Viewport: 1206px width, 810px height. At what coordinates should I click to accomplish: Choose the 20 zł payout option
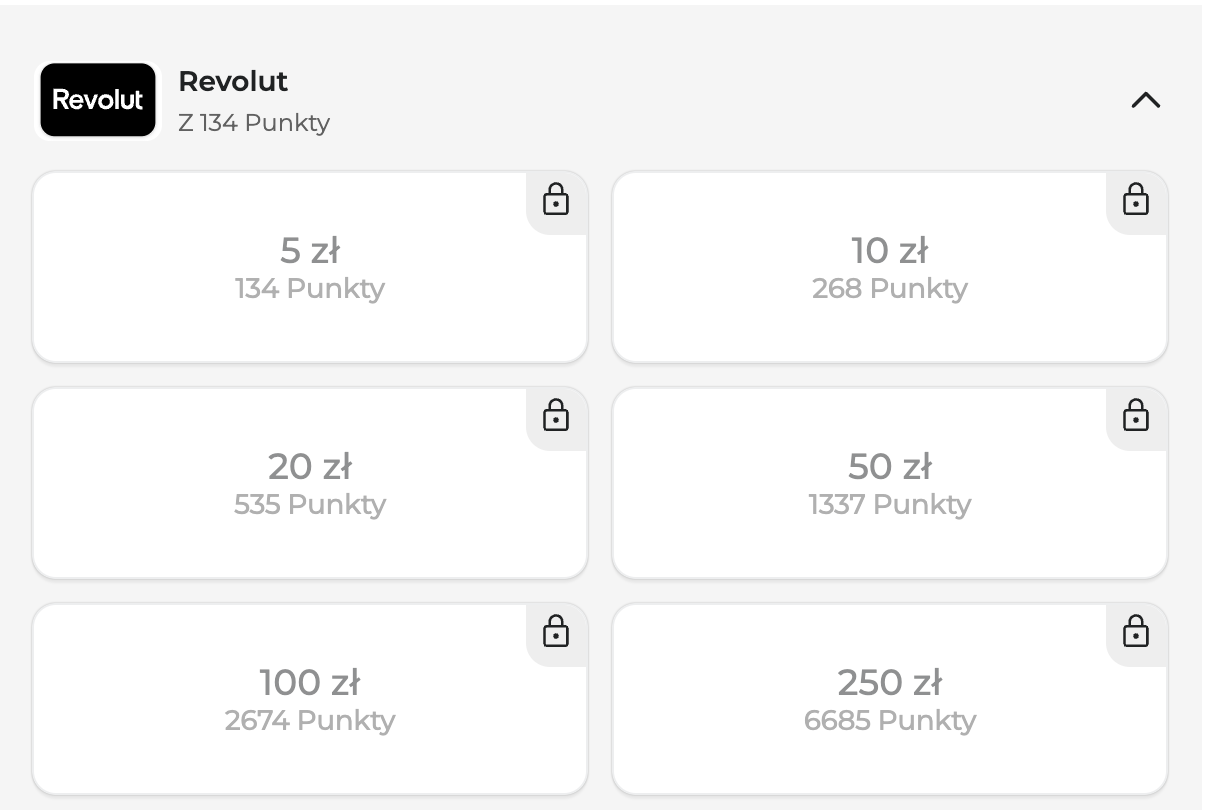pyautogui.click(x=310, y=483)
